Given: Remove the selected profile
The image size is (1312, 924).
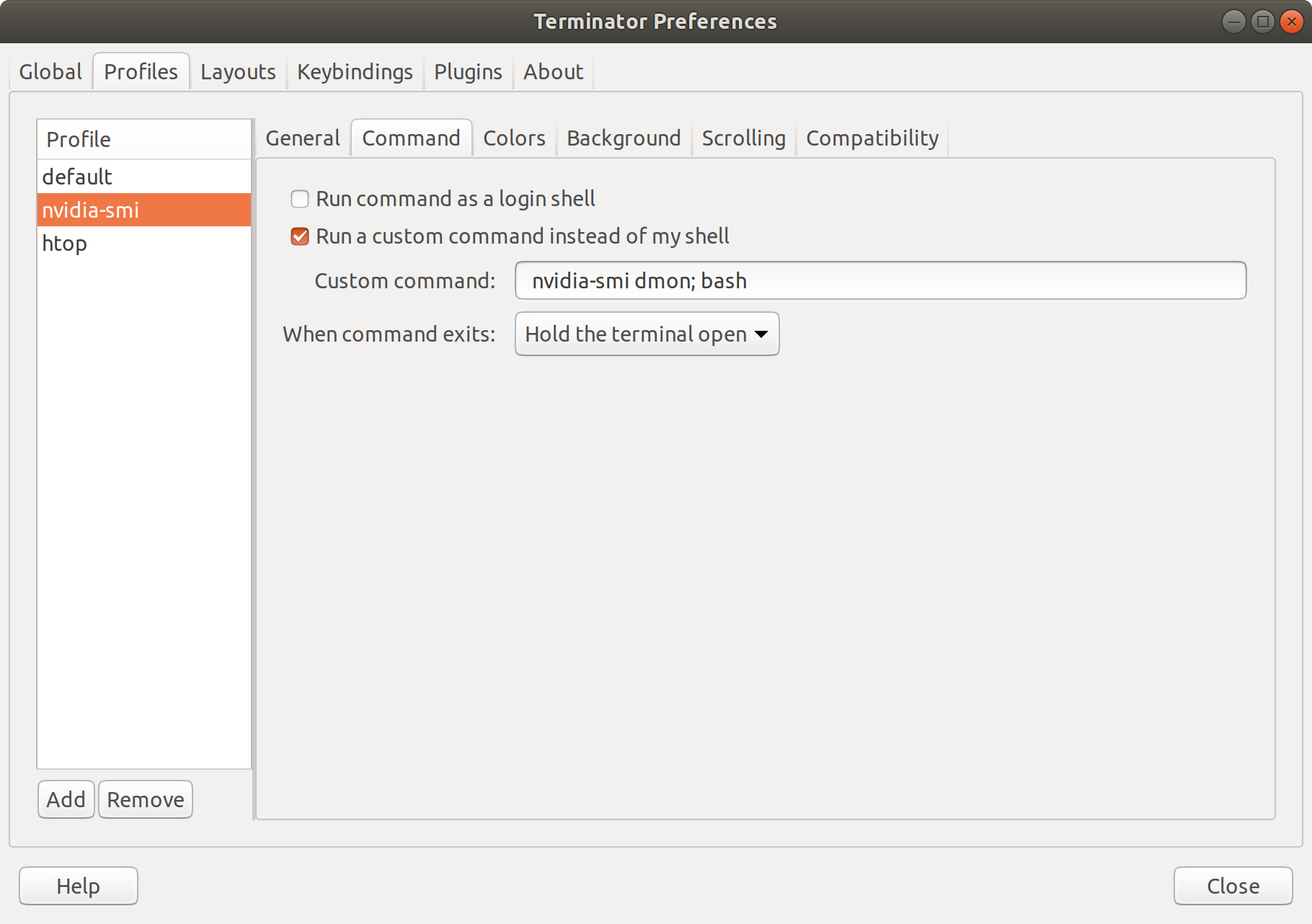Looking at the screenshot, I should 146,799.
